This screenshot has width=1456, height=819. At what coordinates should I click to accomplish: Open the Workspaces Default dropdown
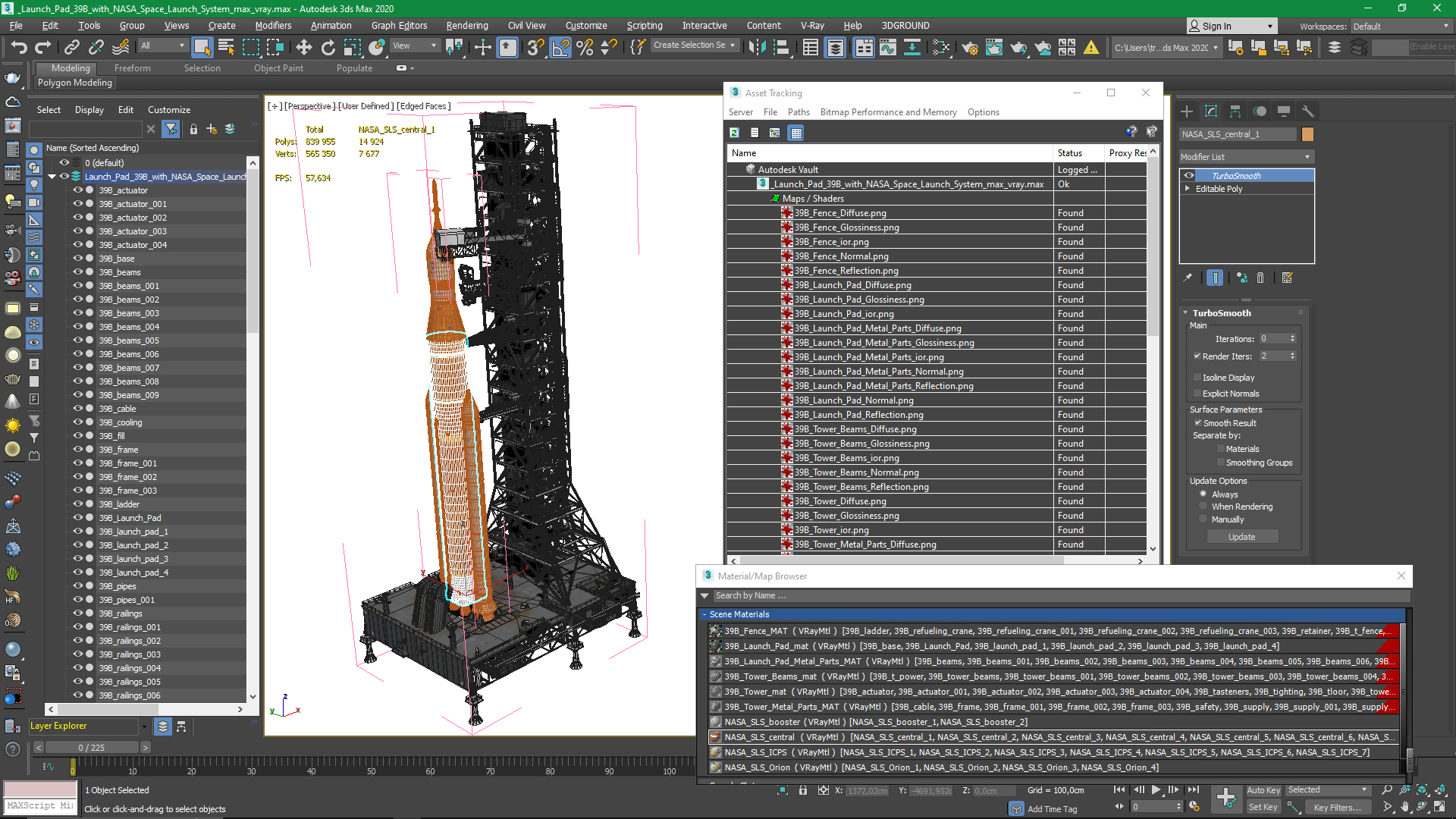pos(1401,26)
